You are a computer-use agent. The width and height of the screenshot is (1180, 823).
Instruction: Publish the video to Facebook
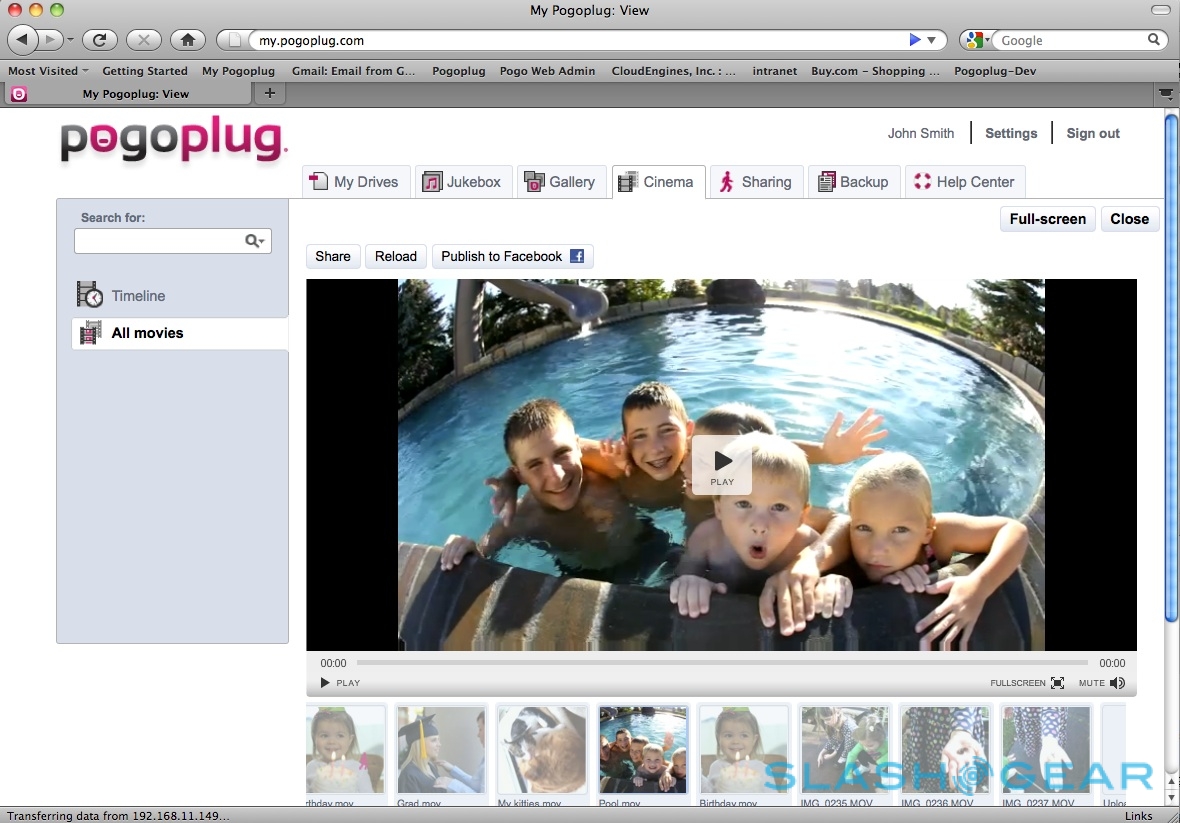click(x=512, y=256)
